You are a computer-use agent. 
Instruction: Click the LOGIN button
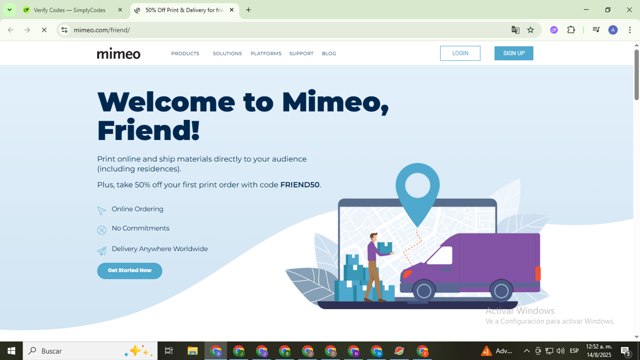[x=460, y=53]
